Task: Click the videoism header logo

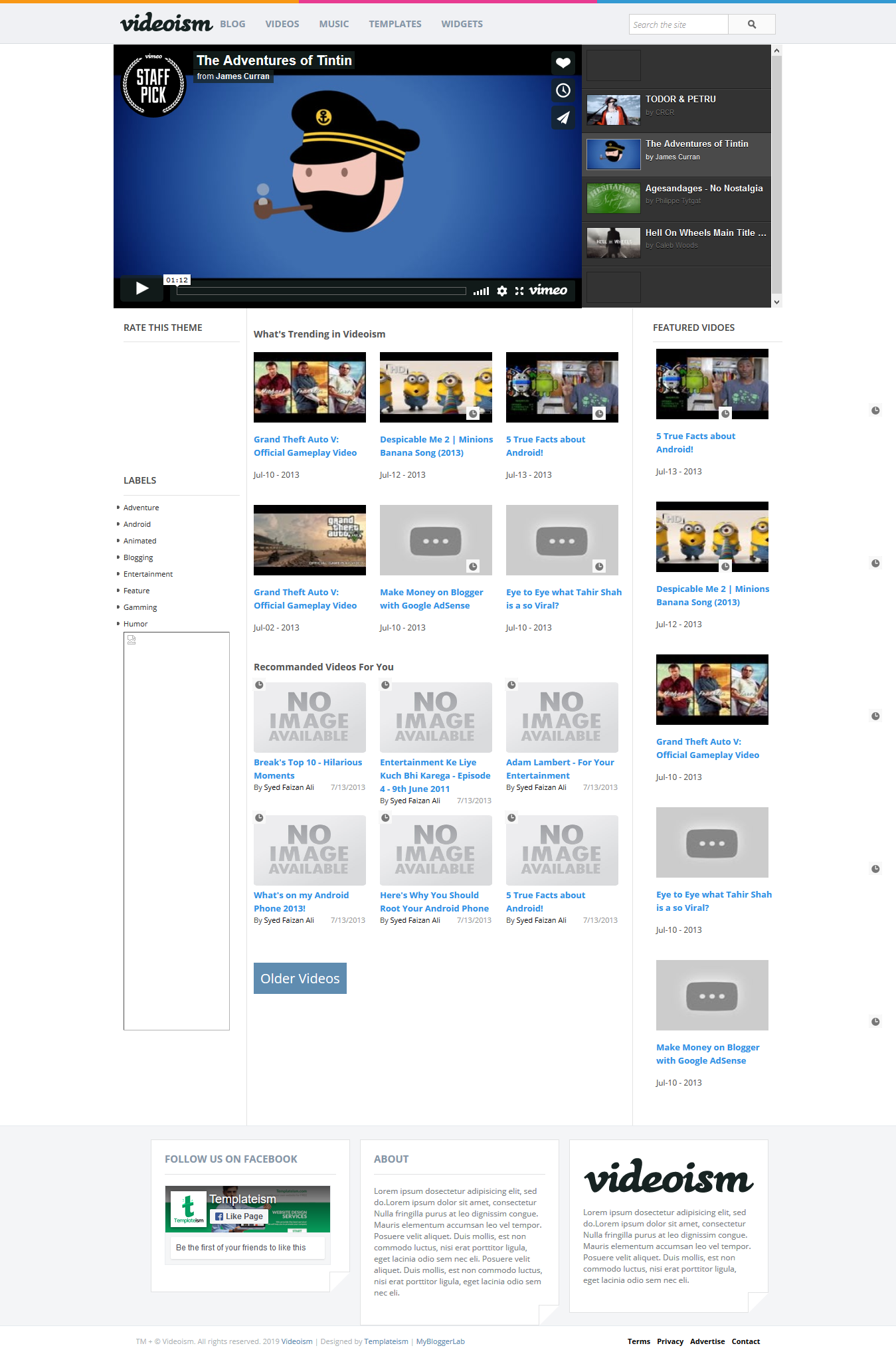Action: click(166, 23)
